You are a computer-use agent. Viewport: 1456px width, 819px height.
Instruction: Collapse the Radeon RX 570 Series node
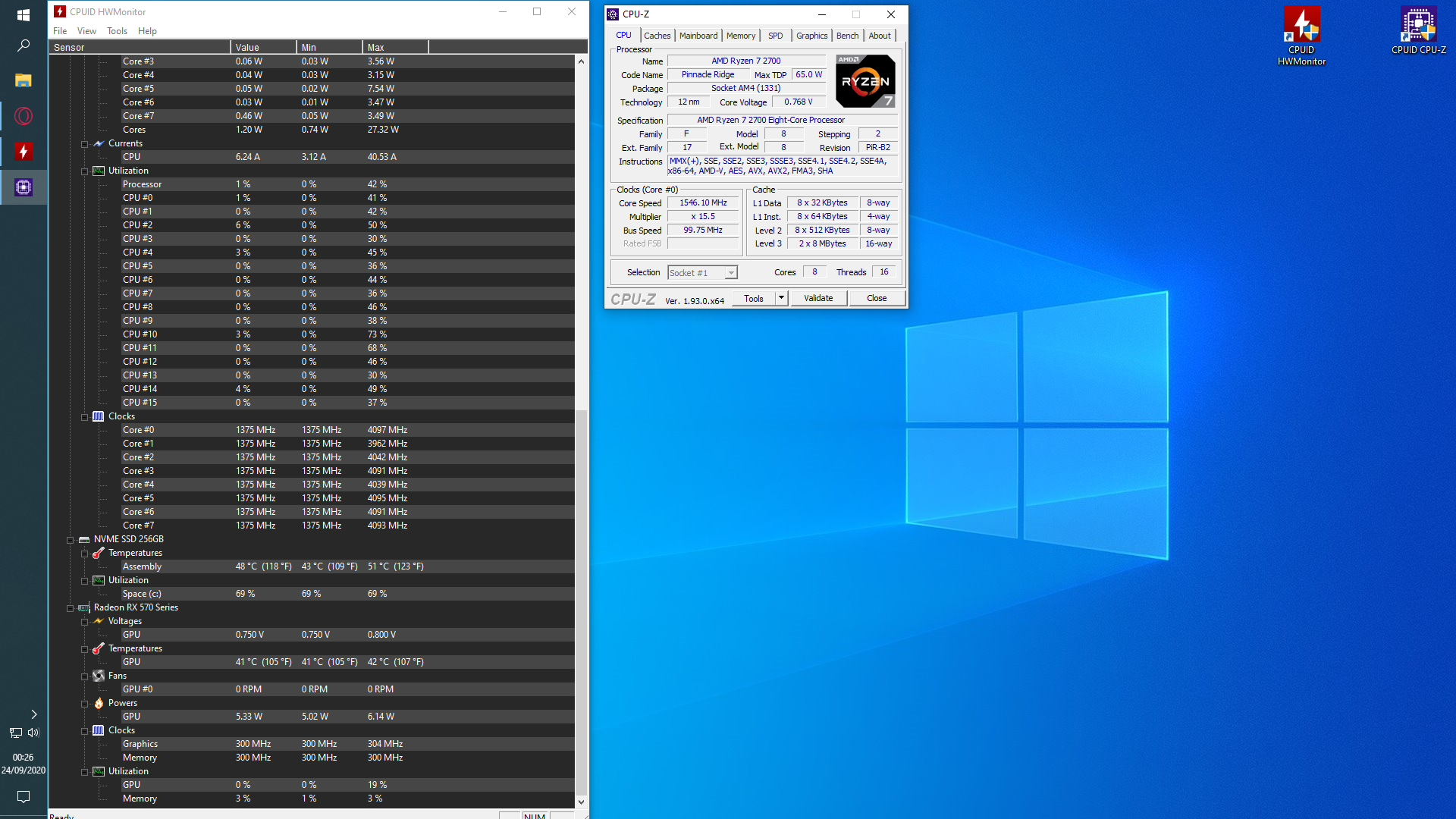71,608
